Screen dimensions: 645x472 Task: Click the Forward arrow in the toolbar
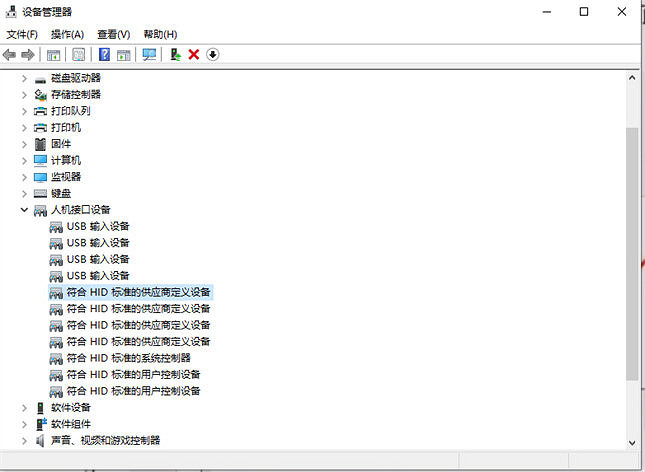click(x=29, y=54)
